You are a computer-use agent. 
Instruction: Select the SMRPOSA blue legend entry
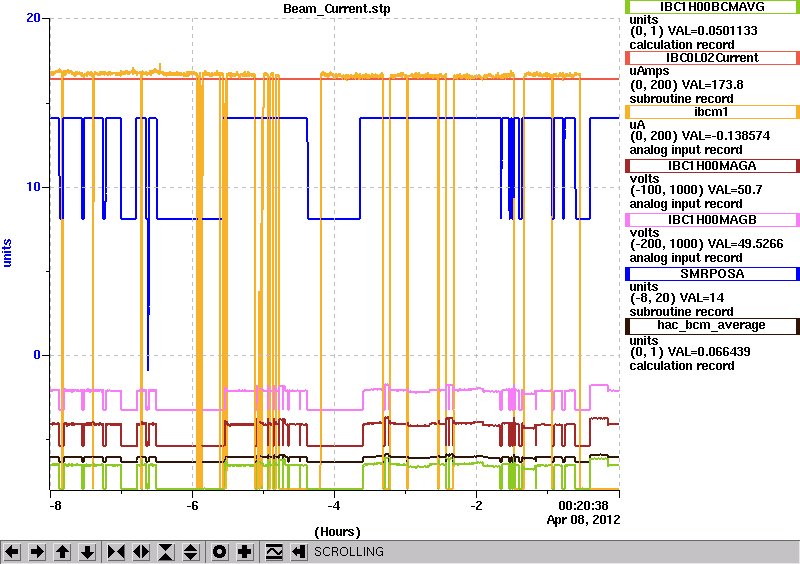point(712,274)
